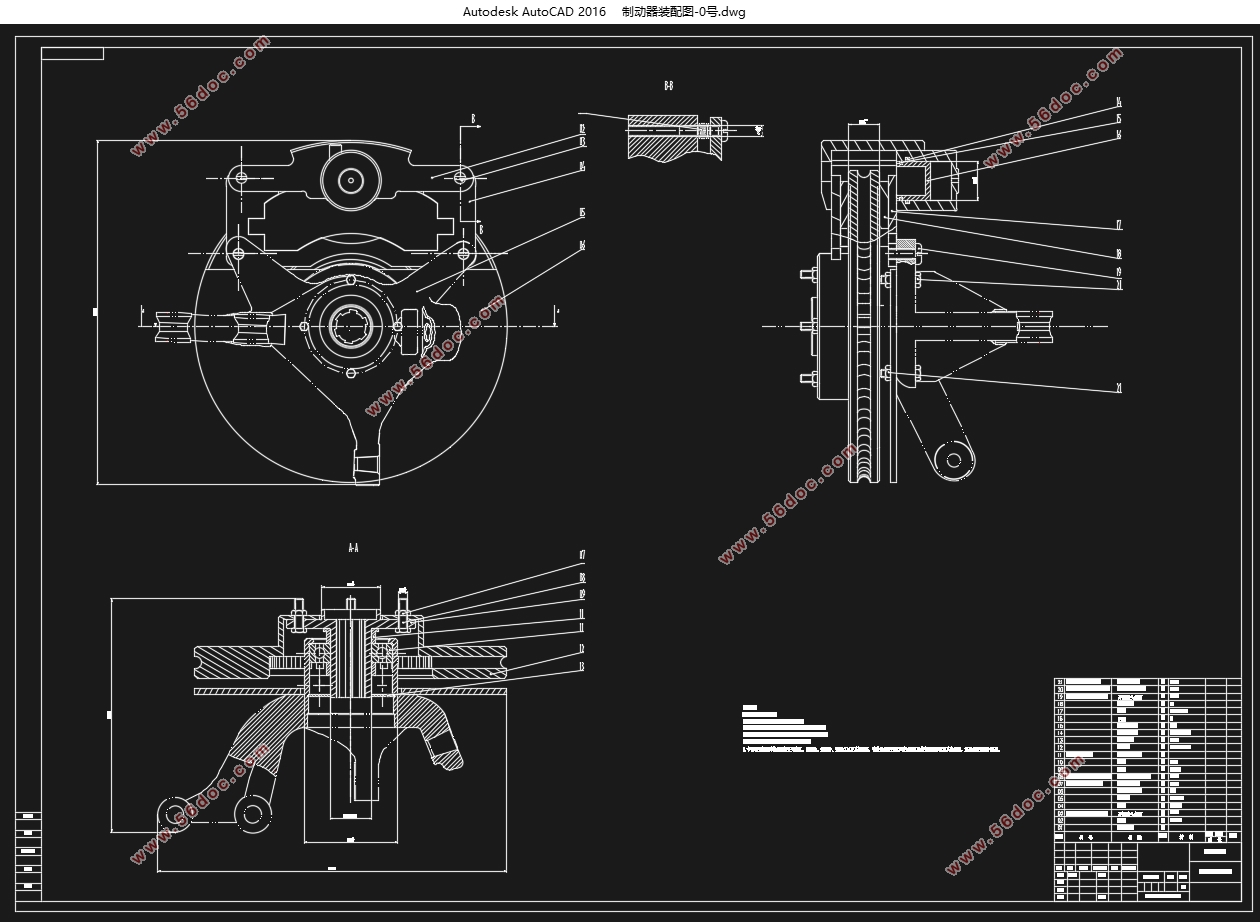Image resolution: width=1260 pixels, height=922 pixels.
Task: Select part balloon number 04 in front view
Action: (582, 167)
